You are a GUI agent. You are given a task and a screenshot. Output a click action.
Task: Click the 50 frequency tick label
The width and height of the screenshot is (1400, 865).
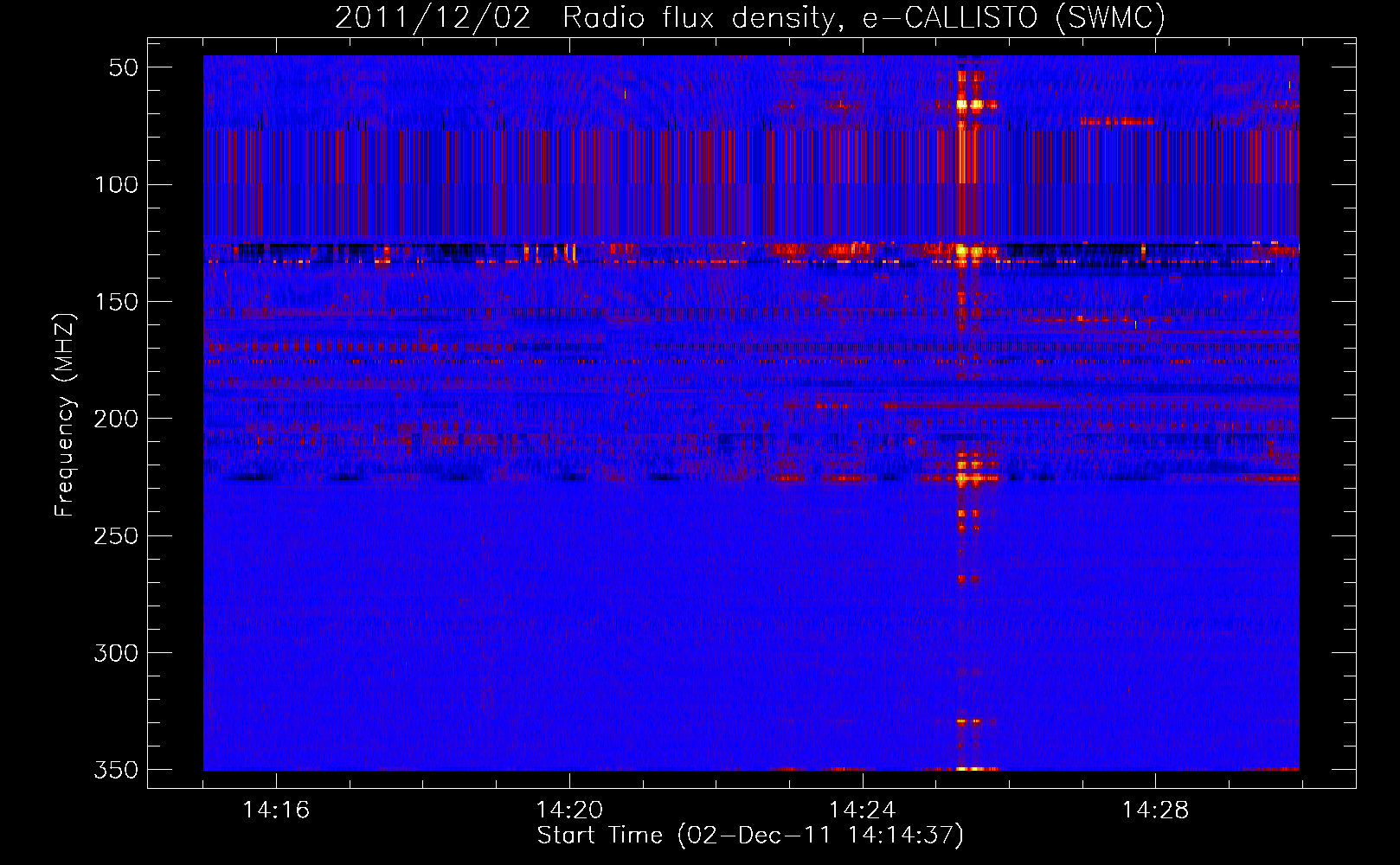point(124,67)
